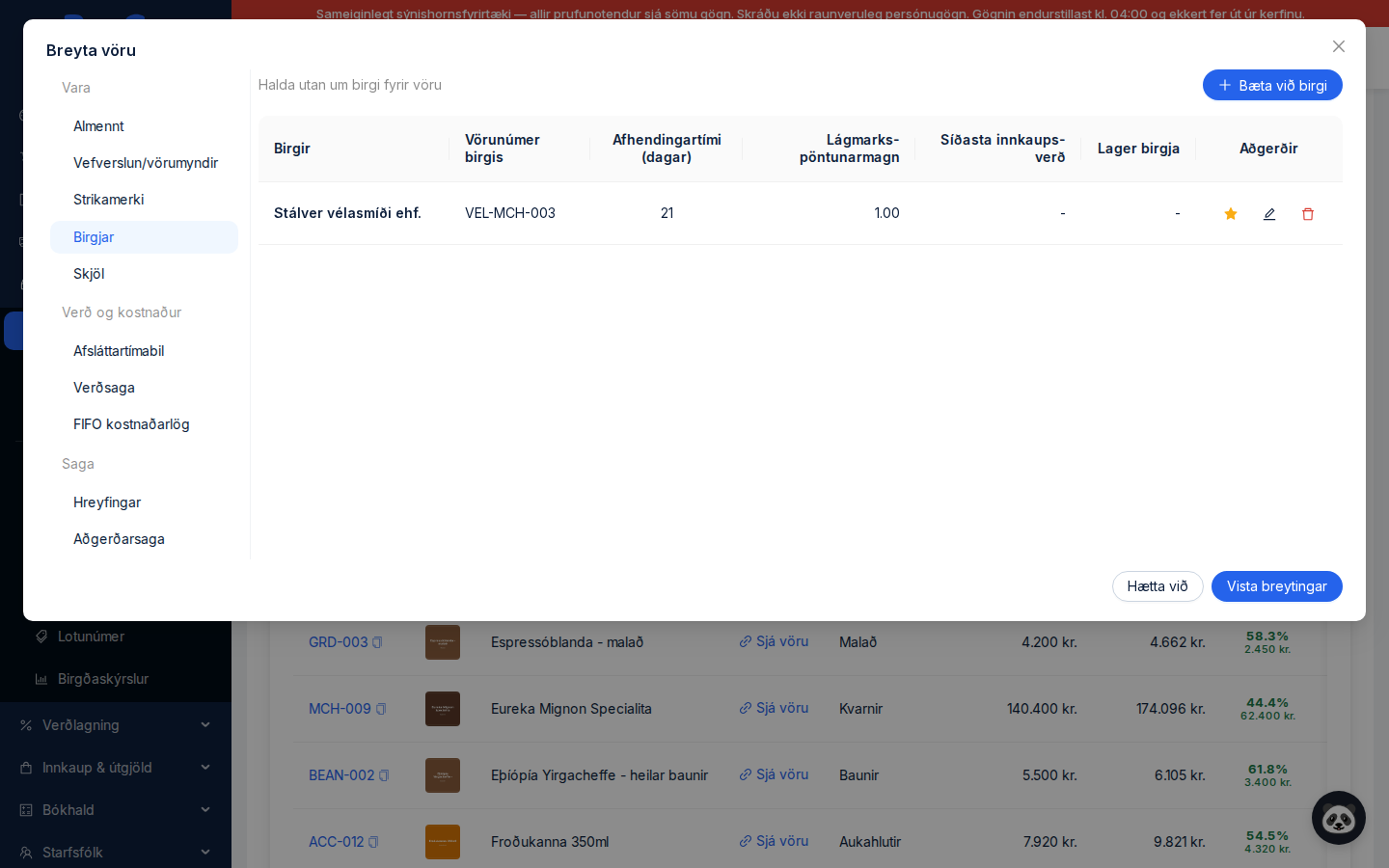Open the Aðgerðarsaga section
Viewport: 1389px width, 868px height.
pyautogui.click(x=145, y=539)
